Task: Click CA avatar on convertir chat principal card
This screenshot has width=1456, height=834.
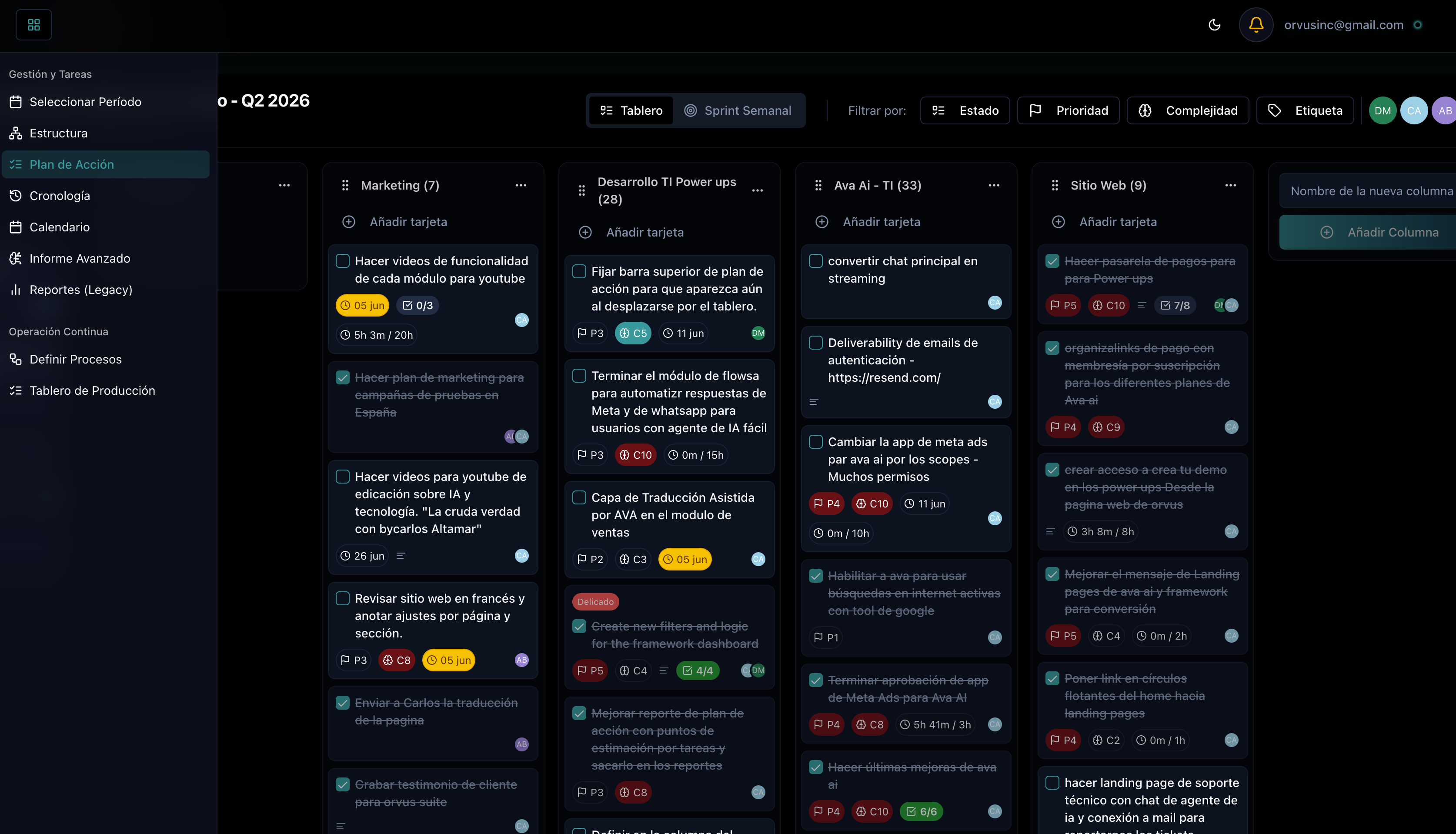Action: (x=995, y=303)
